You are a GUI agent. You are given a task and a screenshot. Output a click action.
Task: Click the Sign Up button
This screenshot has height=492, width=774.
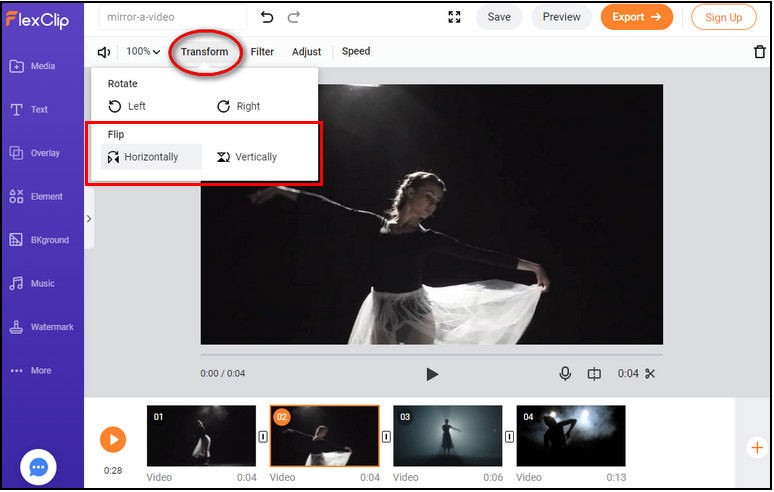(724, 17)
